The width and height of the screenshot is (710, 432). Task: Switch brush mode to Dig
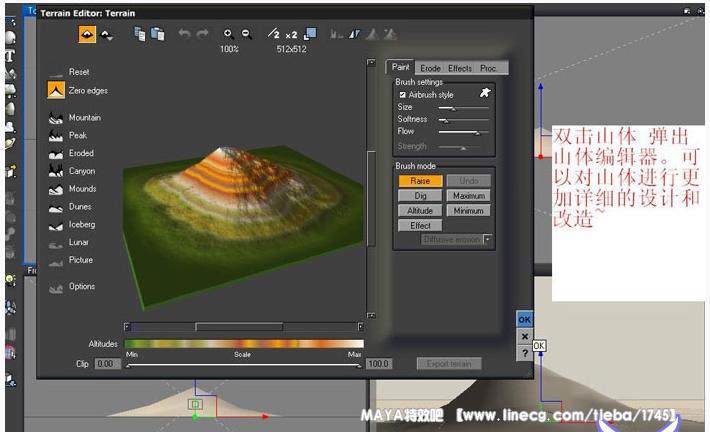tap(420, 196)
